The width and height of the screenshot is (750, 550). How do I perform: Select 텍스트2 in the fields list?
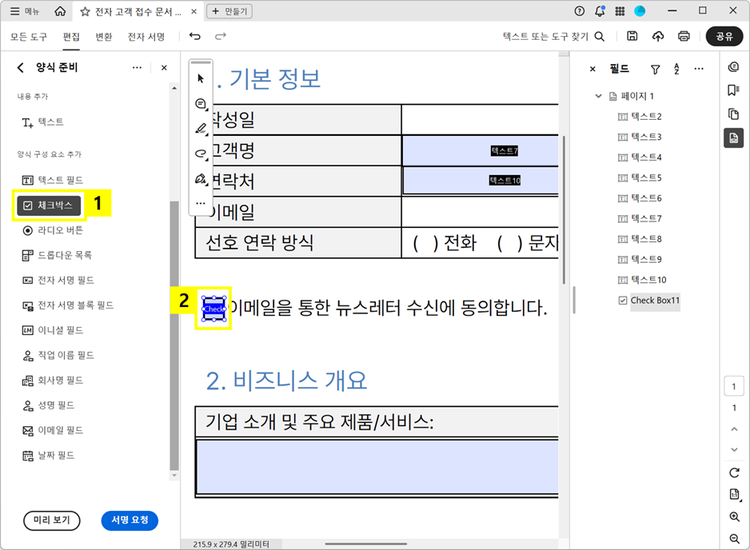coord(640,117)
